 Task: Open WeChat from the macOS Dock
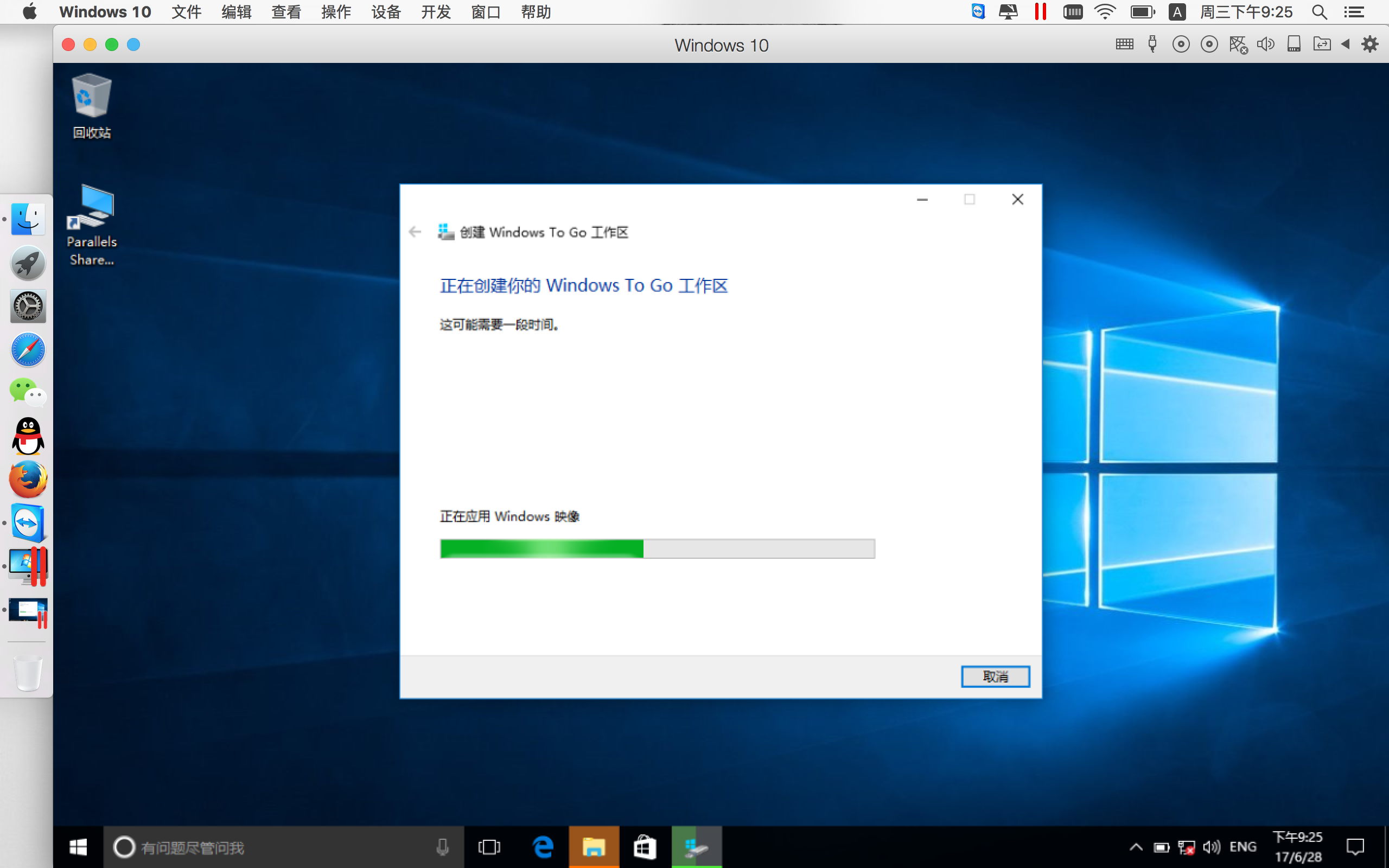click(x=28, y=393)
